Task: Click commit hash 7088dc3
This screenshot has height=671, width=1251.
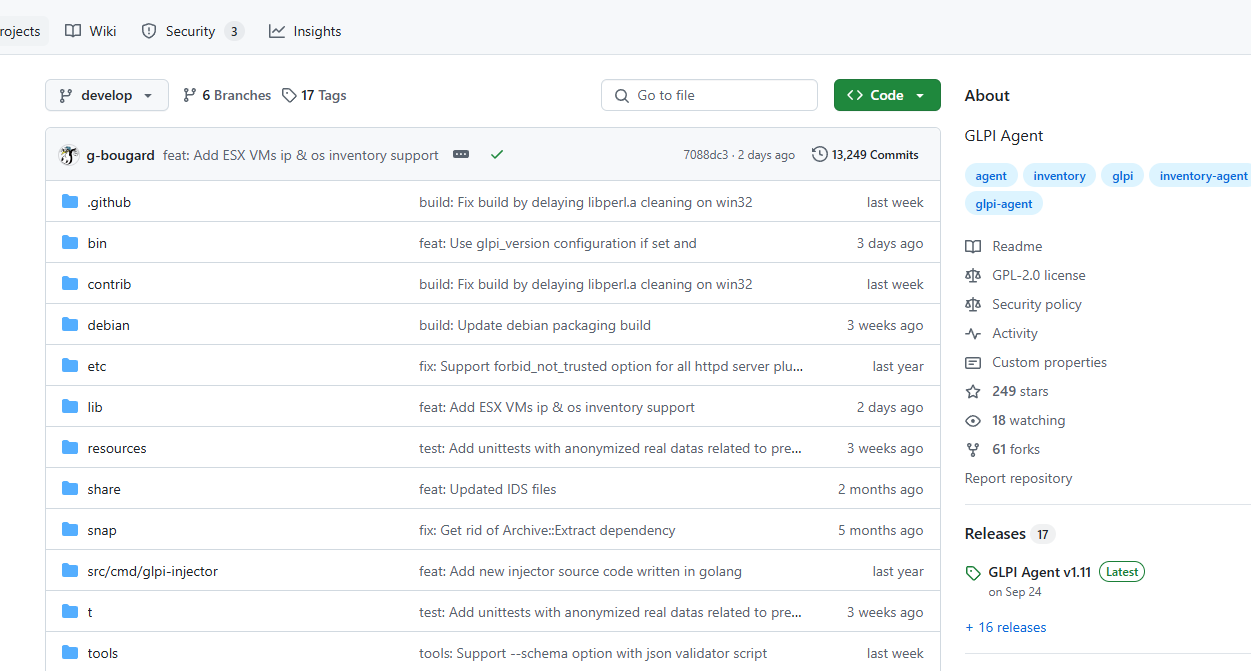Action: point(706,155)
